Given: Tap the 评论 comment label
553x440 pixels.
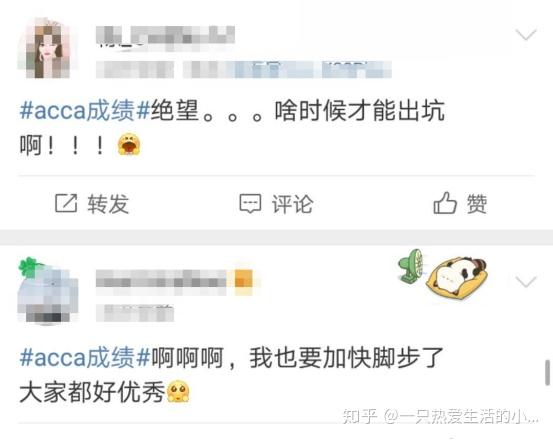Looking at the screenshot, I should pyautogui.click(x=292, y=204).
